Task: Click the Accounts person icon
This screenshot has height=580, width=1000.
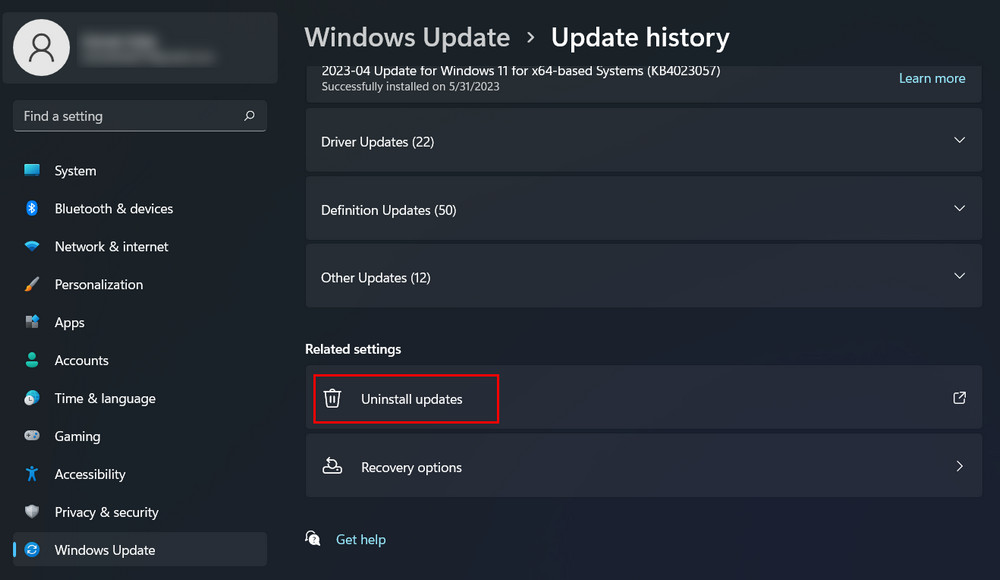Action: [x=32, y=360]
